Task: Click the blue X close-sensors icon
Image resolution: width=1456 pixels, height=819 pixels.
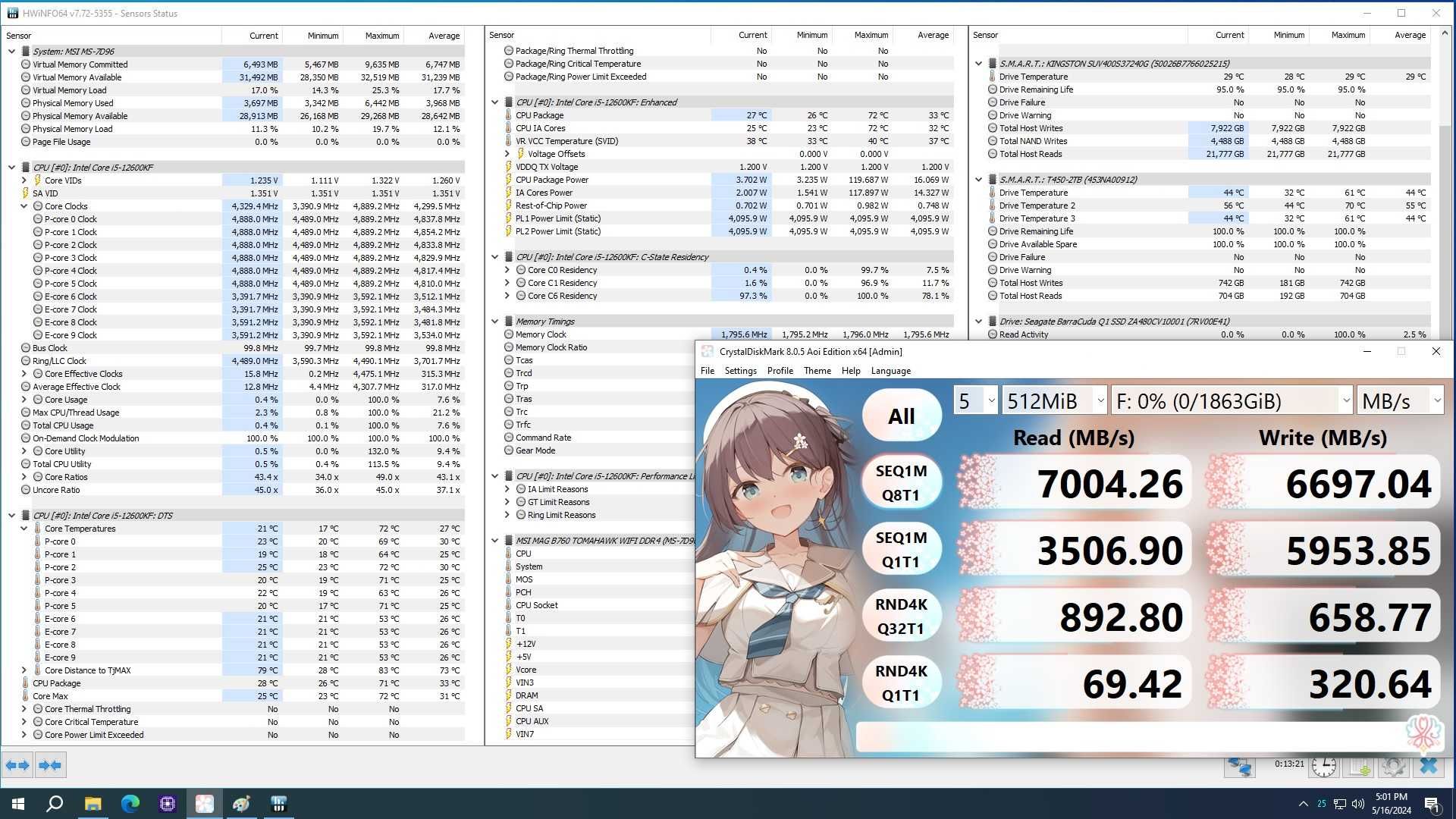Action: click(1429, 766)
